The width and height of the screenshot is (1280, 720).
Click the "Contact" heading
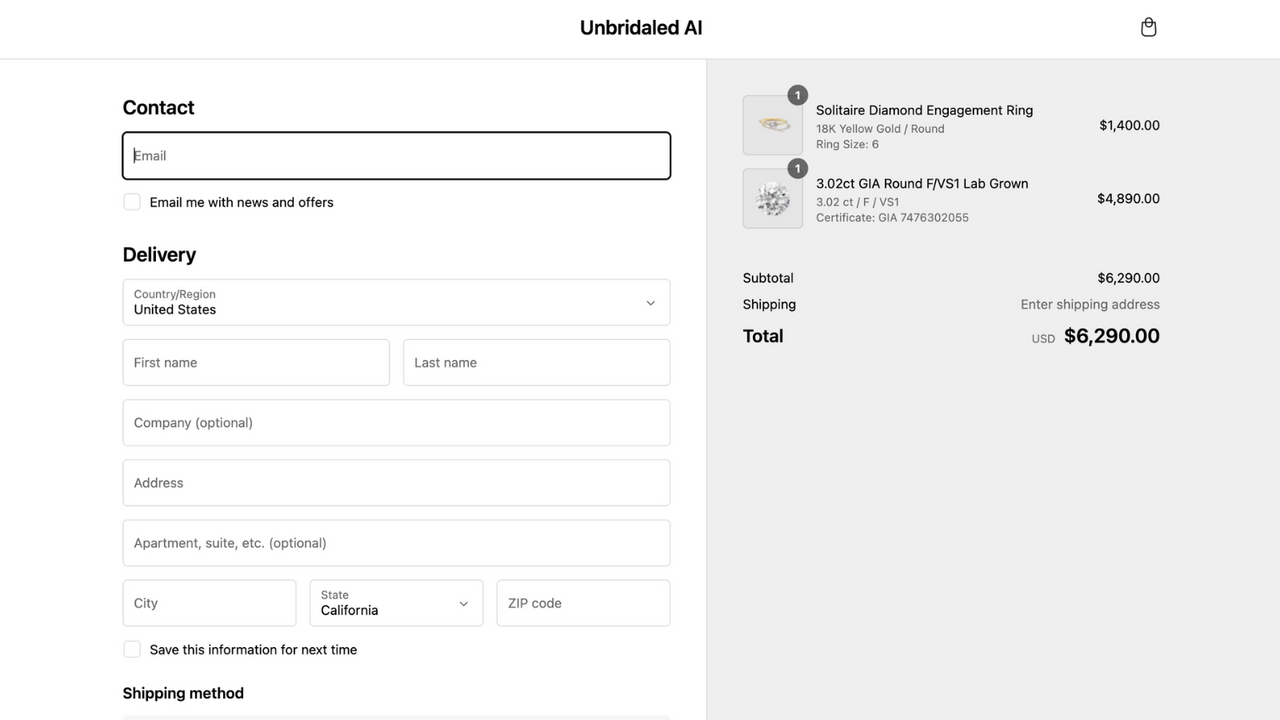point(158,107)
